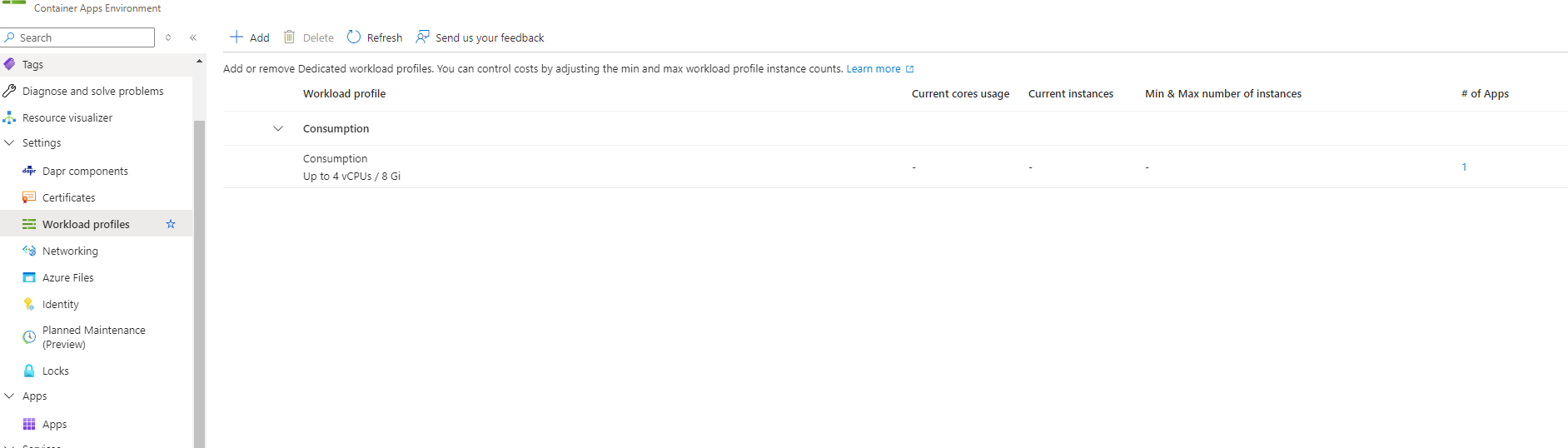Click the Delete button label
1568x448 pixels.
[318, 37]
